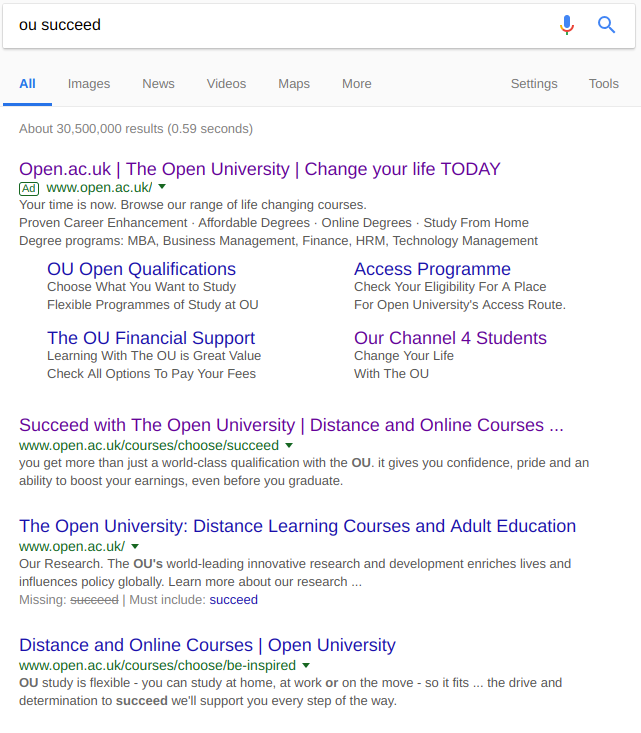This screenshot has height=733, width=641.
Task: Open the Videos tab
Action: [x=226, y=84]
